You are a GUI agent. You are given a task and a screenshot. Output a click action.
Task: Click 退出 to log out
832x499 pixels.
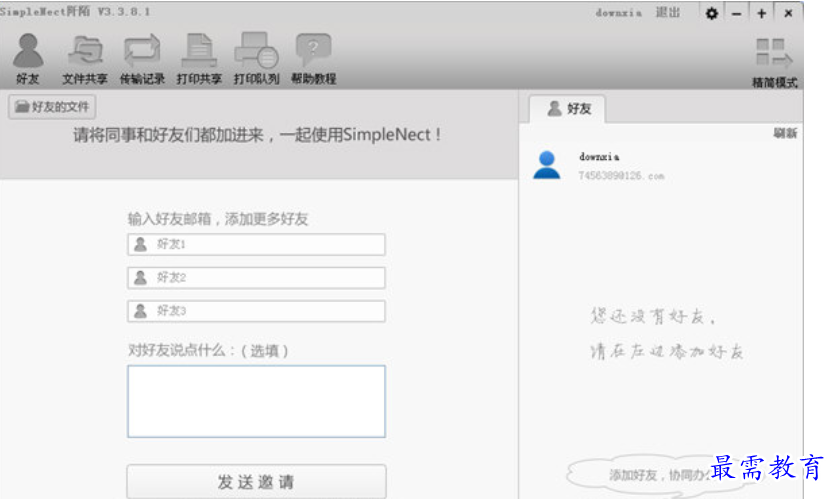tap(668, 12)
